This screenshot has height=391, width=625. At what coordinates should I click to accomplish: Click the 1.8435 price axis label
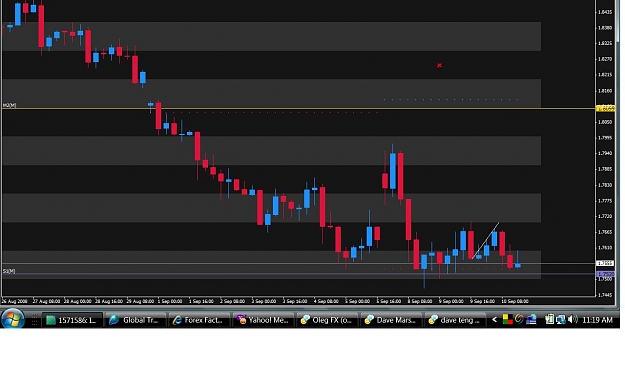[x=605, y=12]
